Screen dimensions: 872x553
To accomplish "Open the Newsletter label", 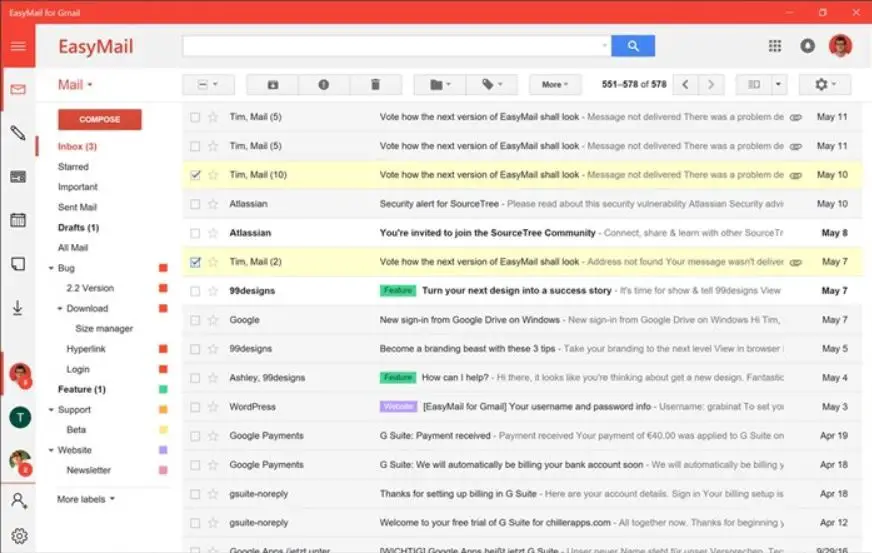I will click(x=88, y=470).
